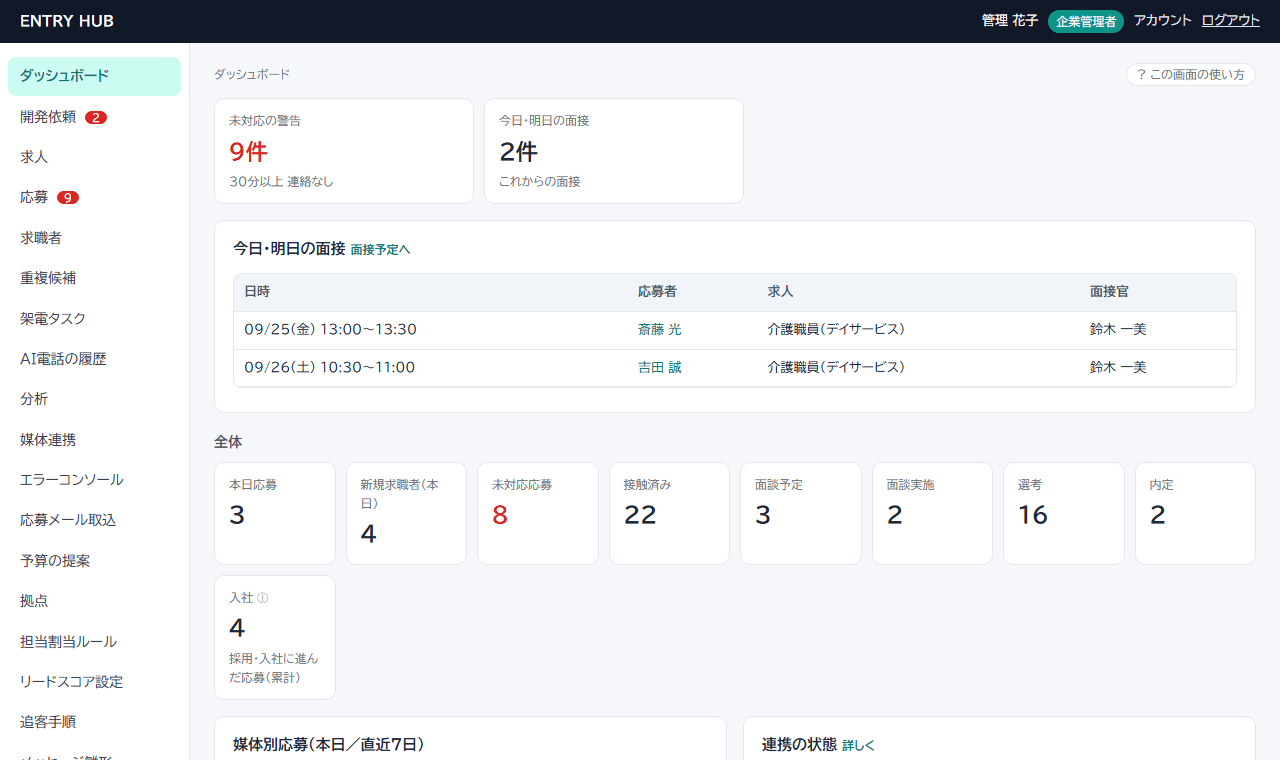
Task: Click the 今日・明日の面接 2件 summary card
Action: [614, 151]
